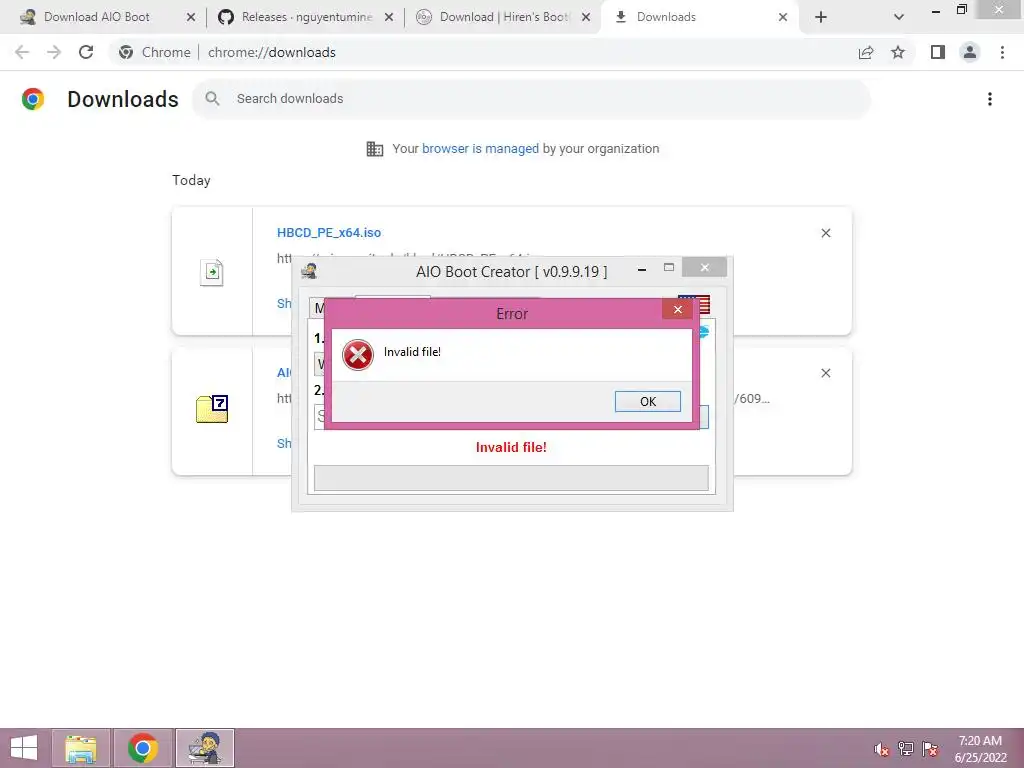This screenshot has width=1024, height=768.
Task: Click the 7-Zip archive file icon
Action: (x=212, y=409)
